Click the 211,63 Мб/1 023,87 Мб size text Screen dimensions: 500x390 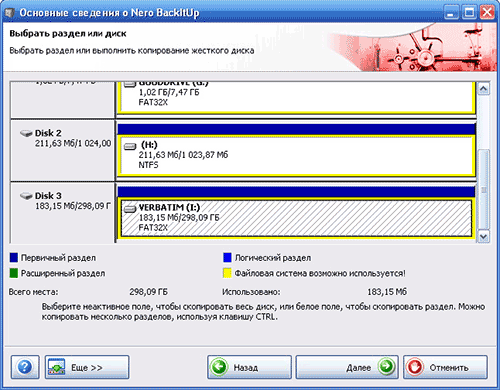pos(183,155)
